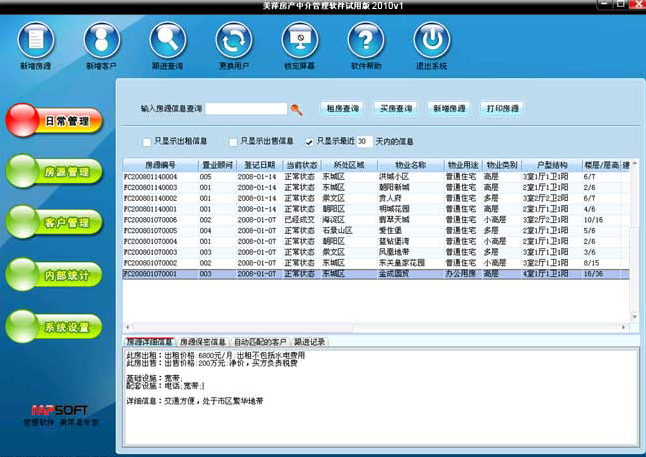Click the 新增客户 person icon
Image resolution: width=646 pixels, height=457 pixels.
pos(102,40)
